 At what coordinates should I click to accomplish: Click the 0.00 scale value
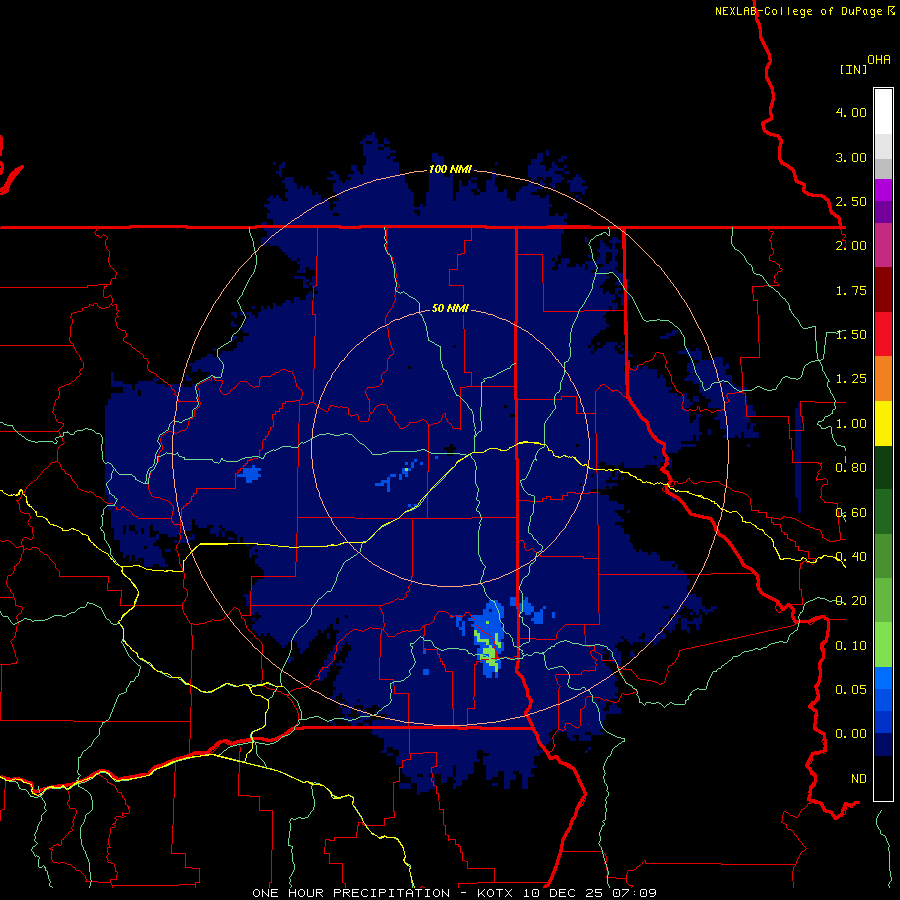point(851,734)
